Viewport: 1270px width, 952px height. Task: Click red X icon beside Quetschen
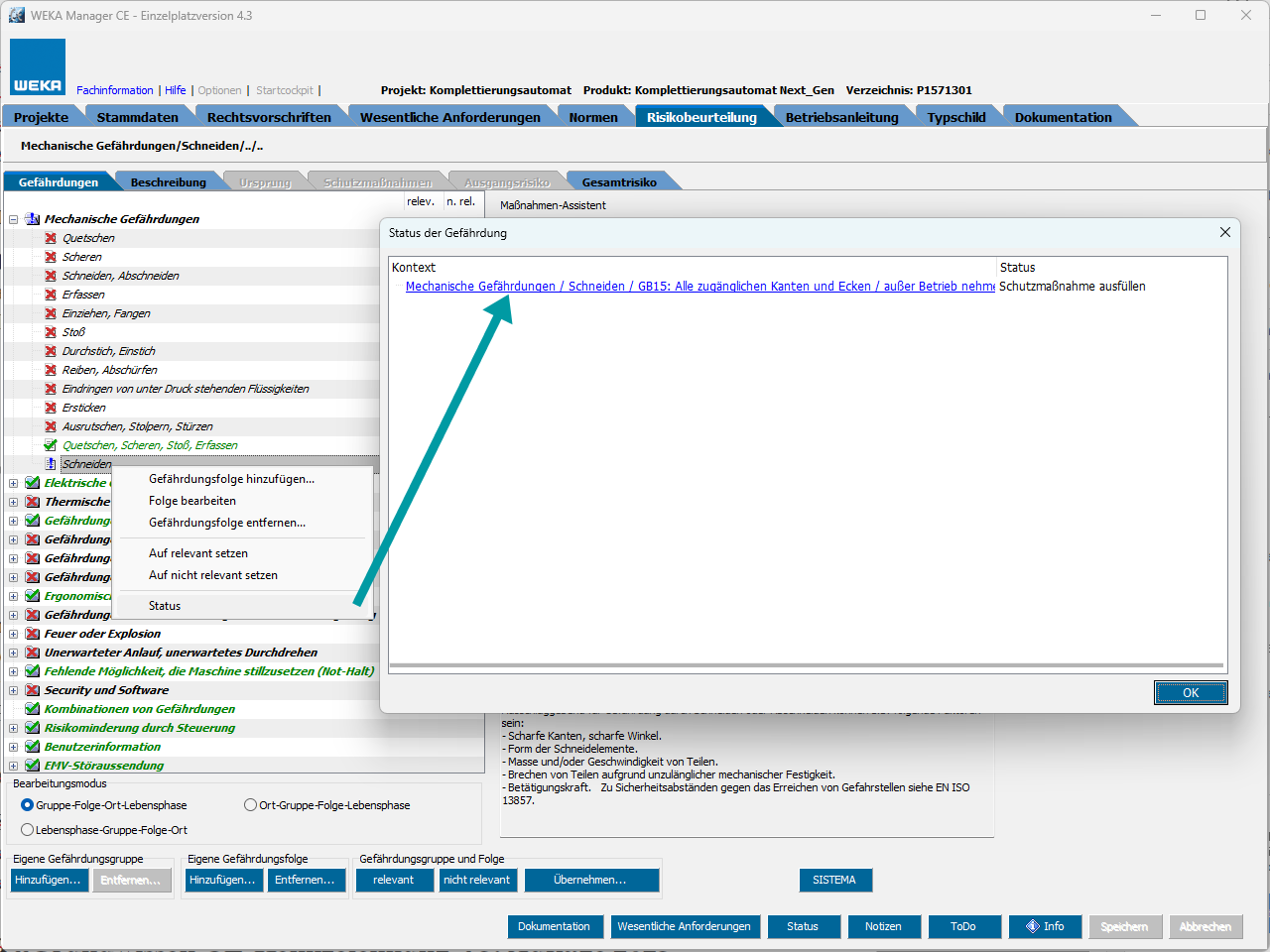click(51, 238)
